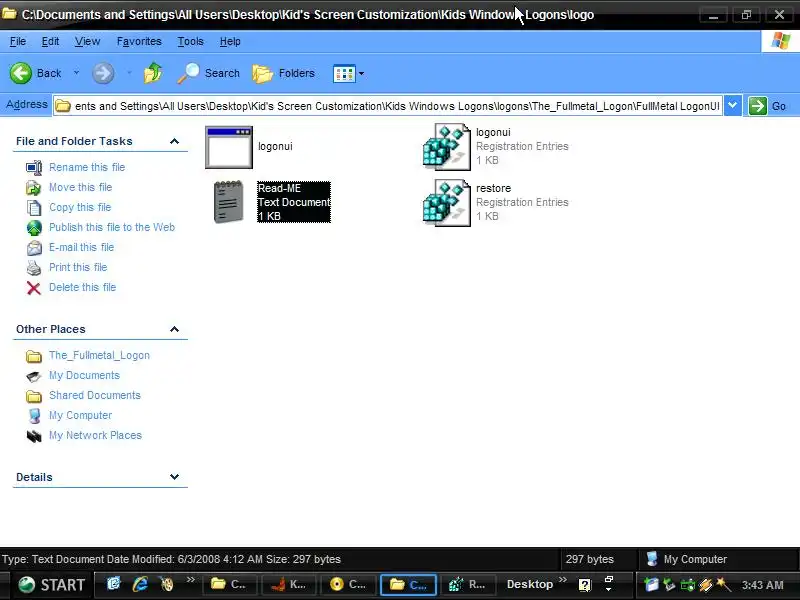Select the restore registry entries icon
Image resolution: width=800 pixels, height=600 pixels.
pyautogui.click(x=446, y=203)
